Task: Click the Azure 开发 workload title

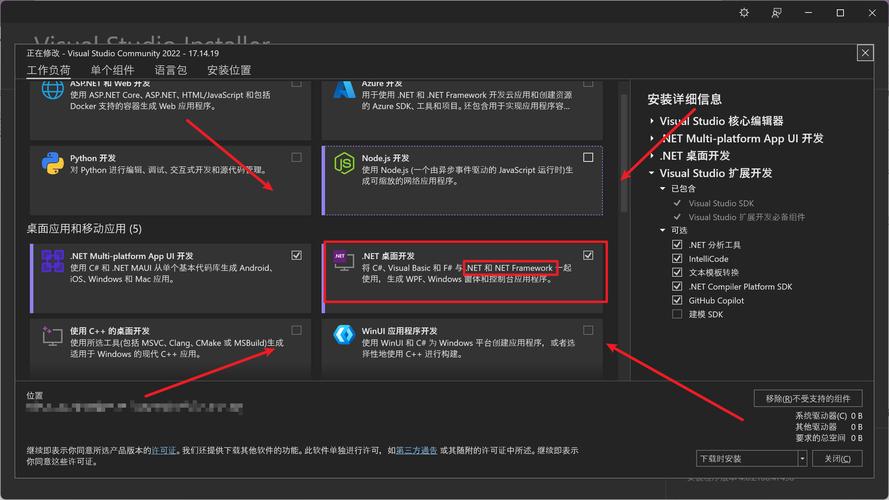Action: pyautogui.click(x=382, y=83)
